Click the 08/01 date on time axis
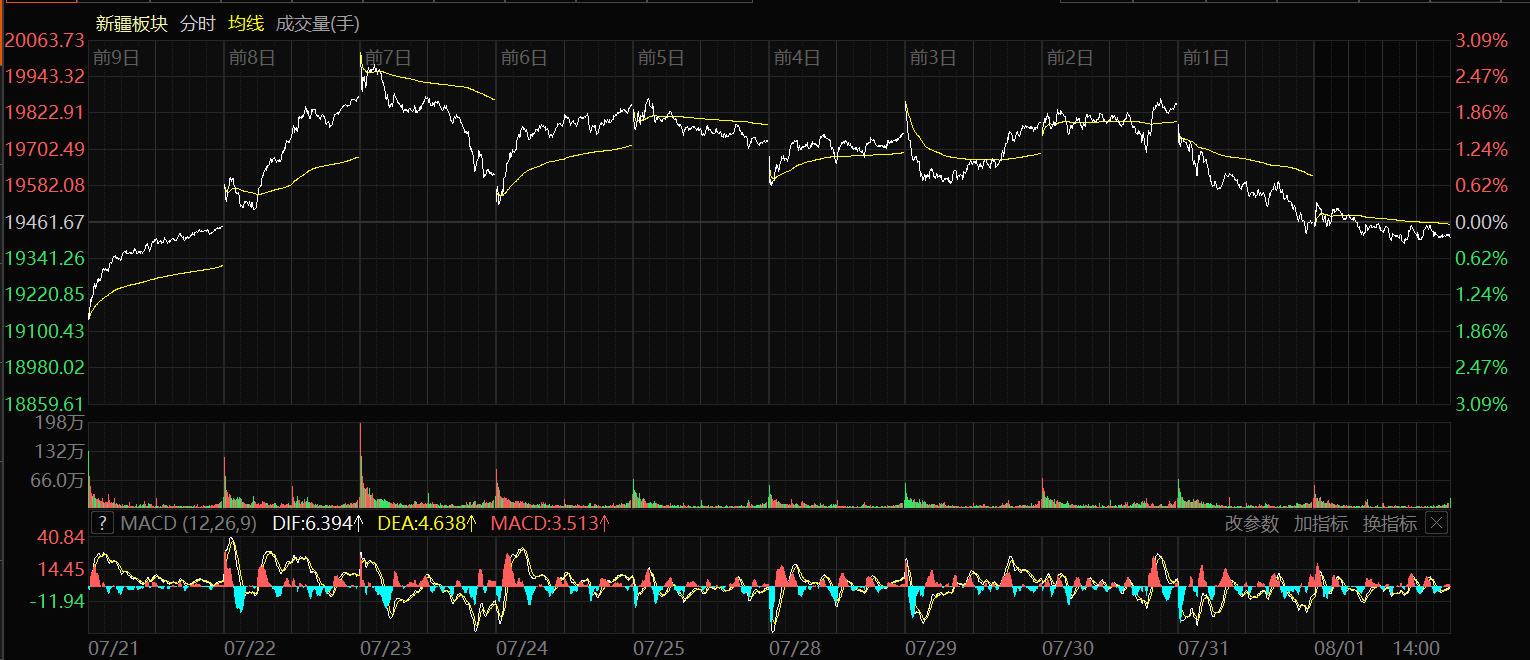The image size is (1530, 660). [x=1339, y=648]
